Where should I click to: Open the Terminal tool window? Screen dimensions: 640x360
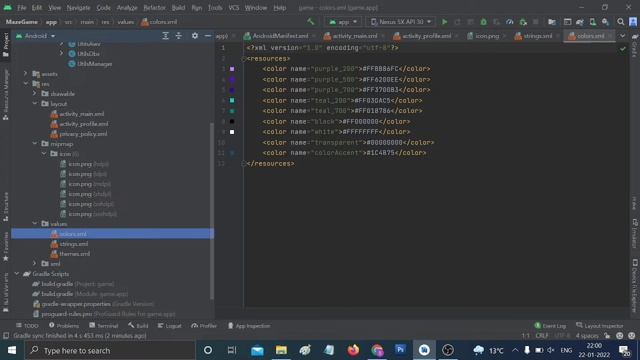[104, 326]
